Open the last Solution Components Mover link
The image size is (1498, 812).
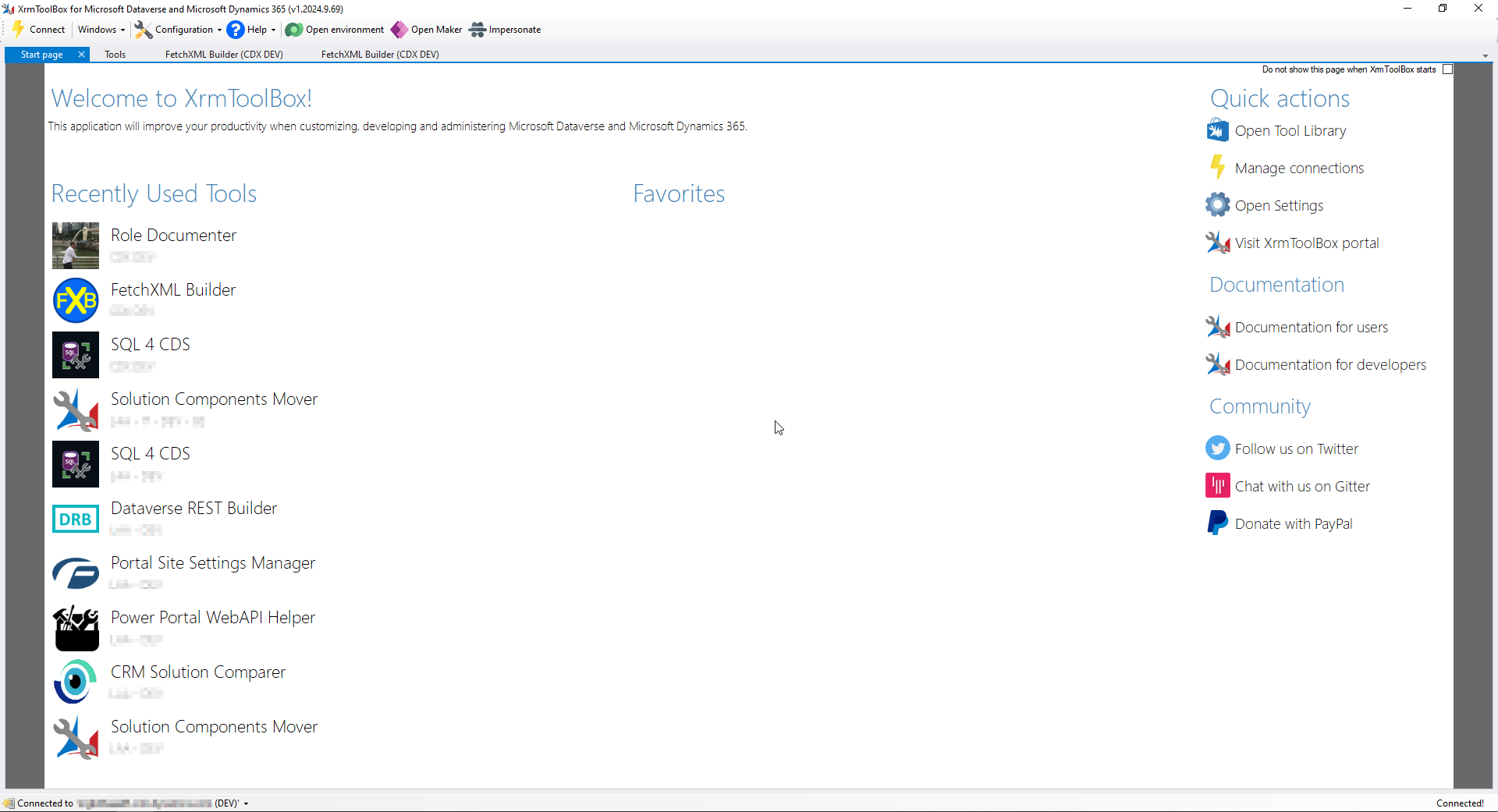[x=214, y=726]
